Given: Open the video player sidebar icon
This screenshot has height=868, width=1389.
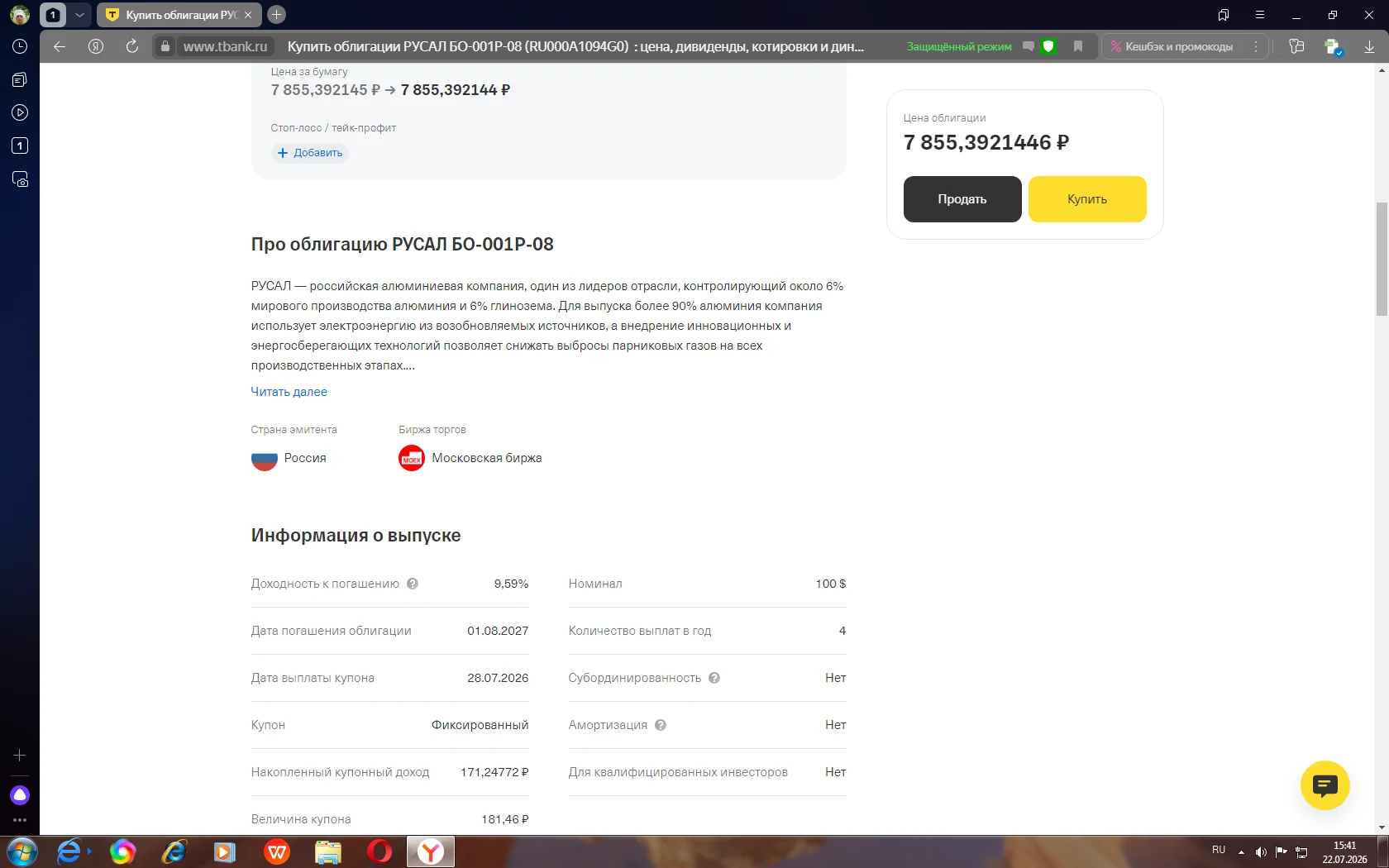Looking at the screenshot, I should click(x=20, y=112).
